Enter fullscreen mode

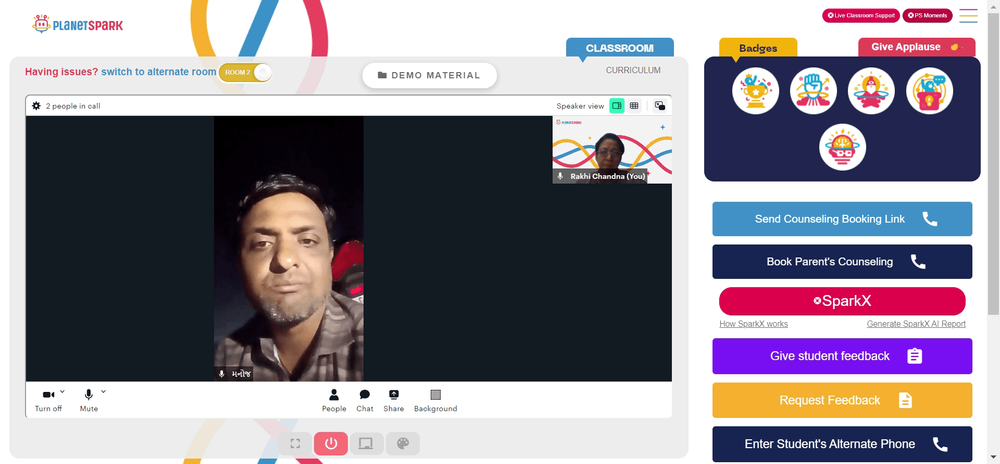point(295,444)
